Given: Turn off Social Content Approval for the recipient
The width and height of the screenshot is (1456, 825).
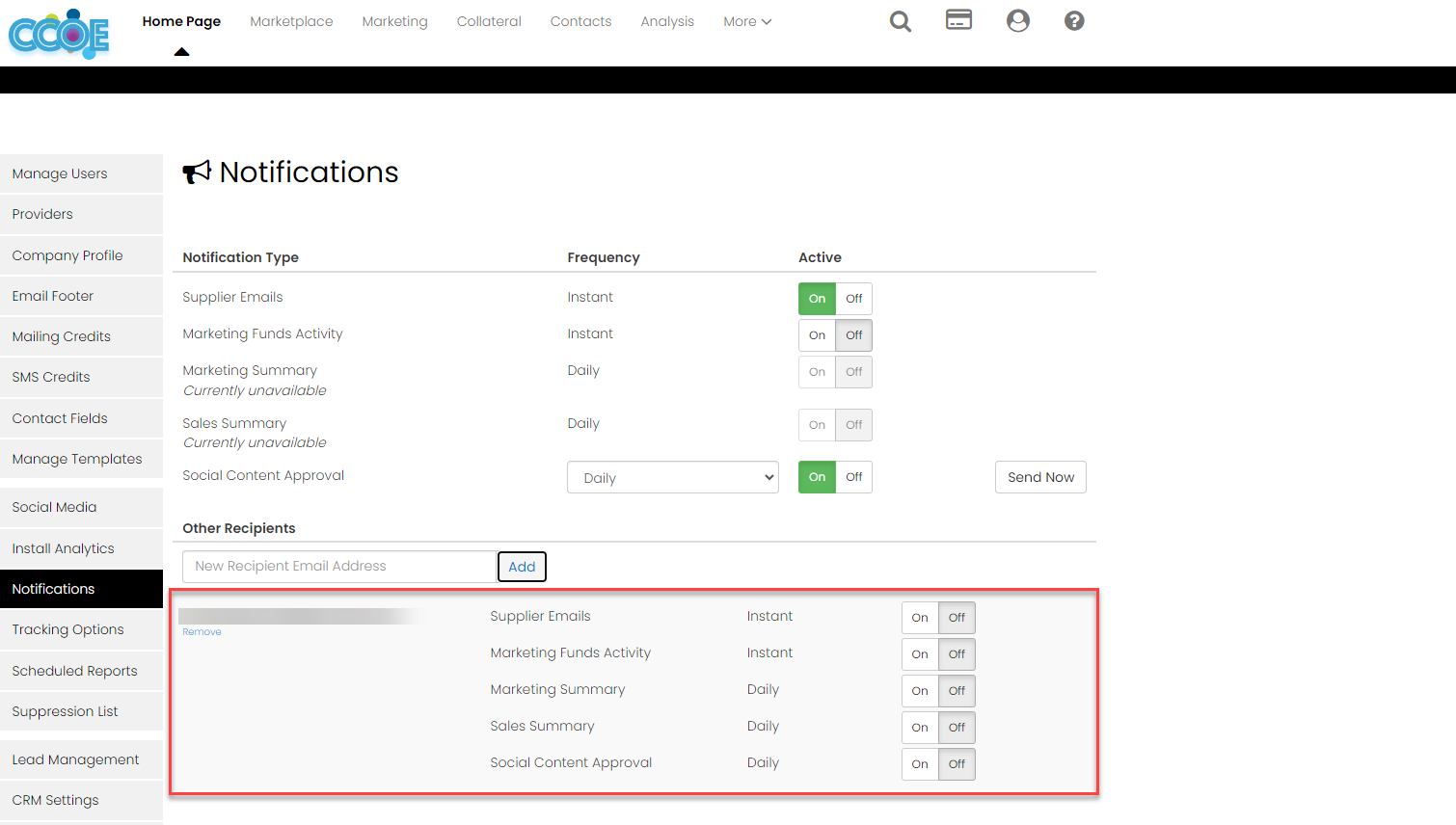Looking at the screenshot, I should [956, 763].
